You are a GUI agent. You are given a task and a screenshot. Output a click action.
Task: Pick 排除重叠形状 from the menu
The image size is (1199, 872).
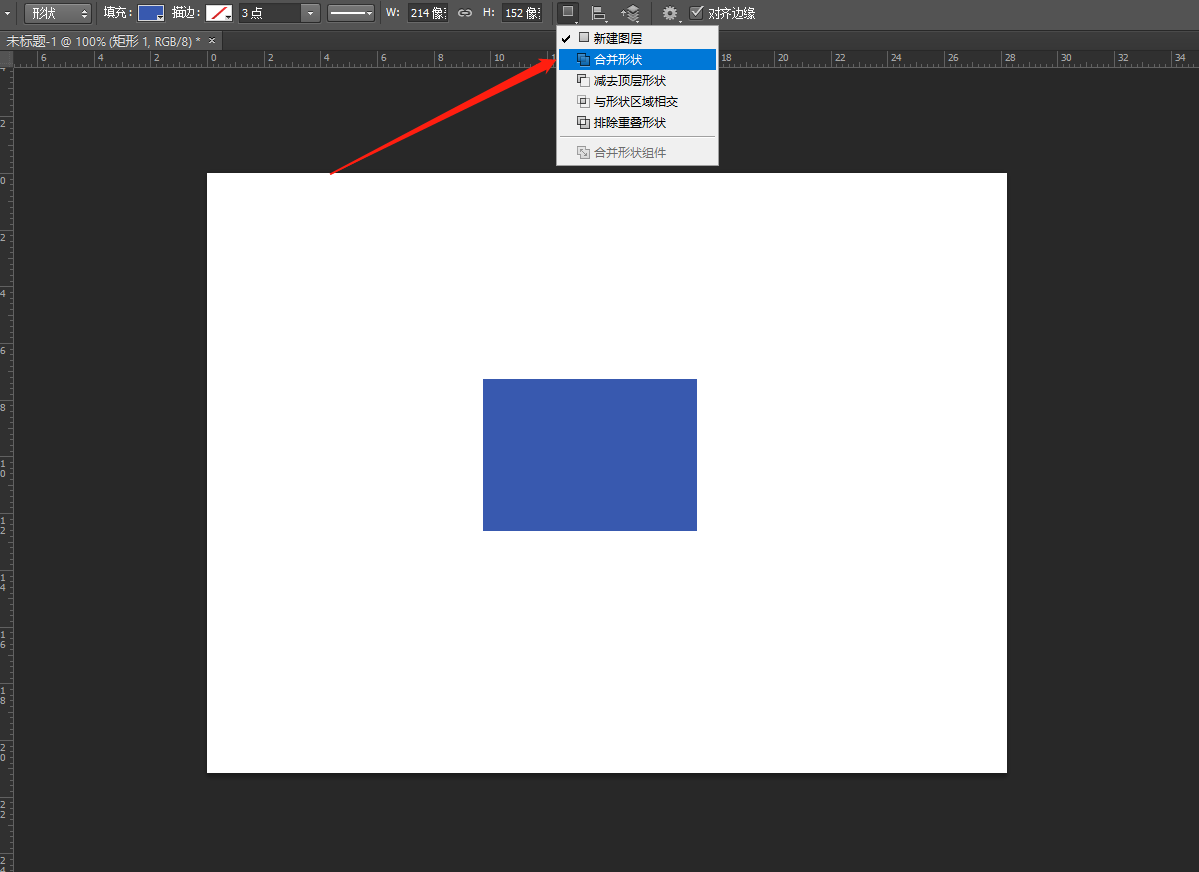click(x=629, y=123)
